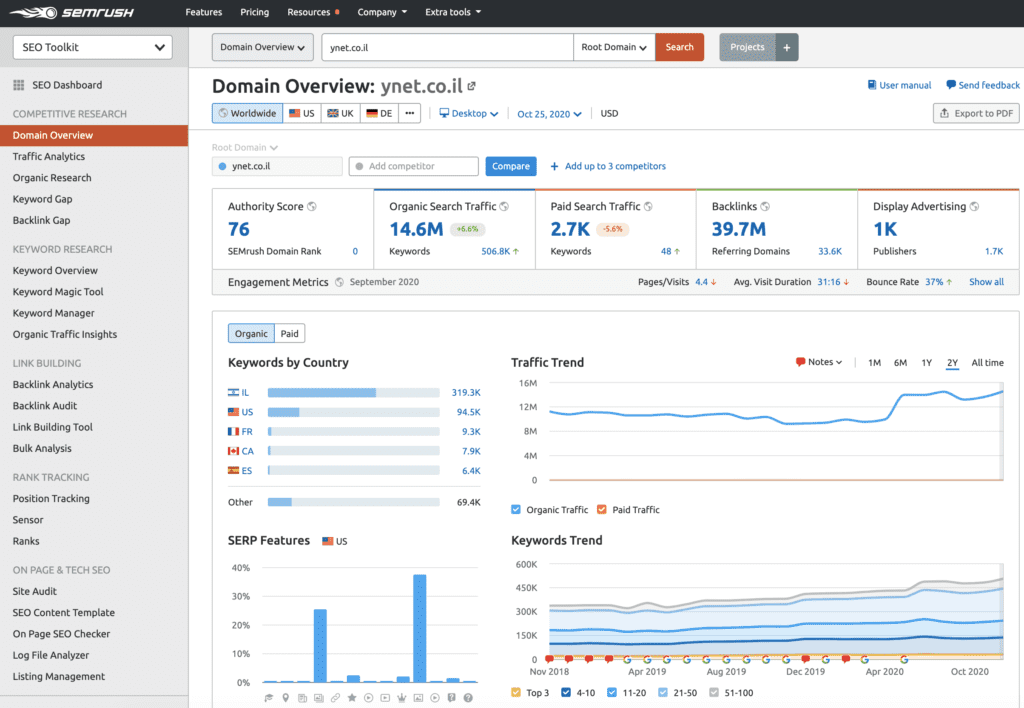1024x708 pixels.
Task: Uncheck the Top 3 keywords checkbox
Action: pos(516,693)
